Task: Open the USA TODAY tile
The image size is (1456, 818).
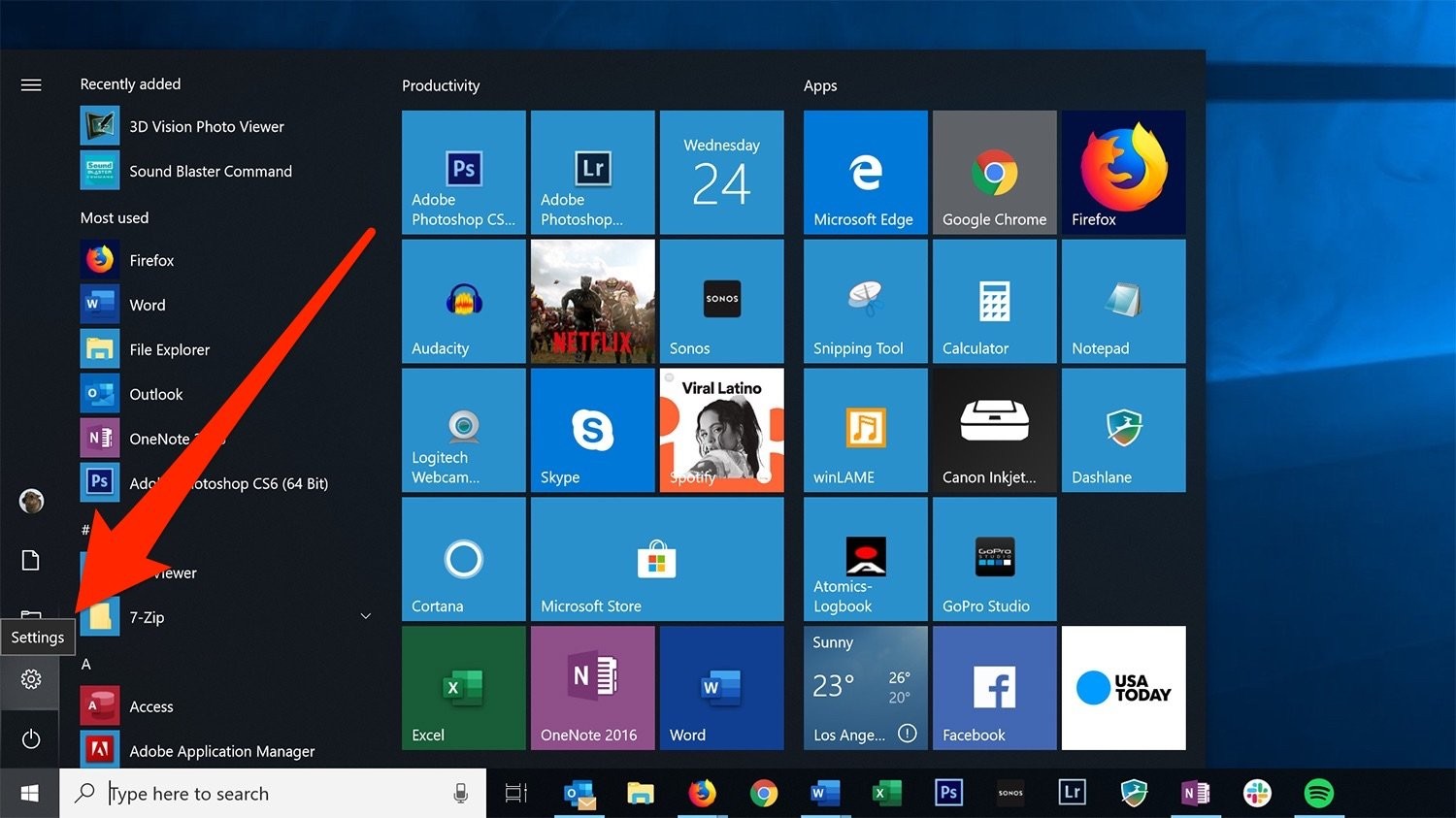Action: point(1124,688)
